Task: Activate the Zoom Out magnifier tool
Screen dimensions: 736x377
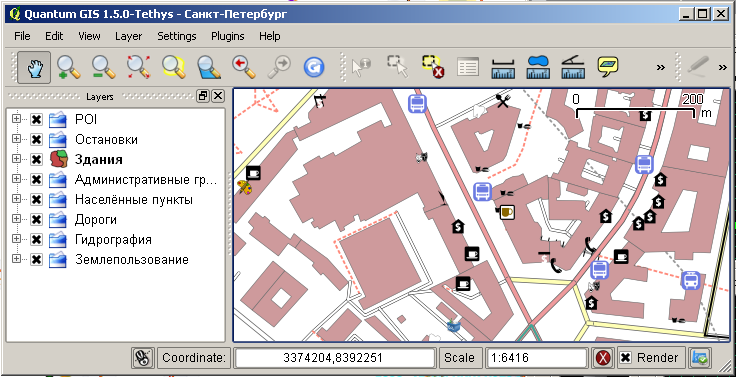Action: tap(103, 68)
